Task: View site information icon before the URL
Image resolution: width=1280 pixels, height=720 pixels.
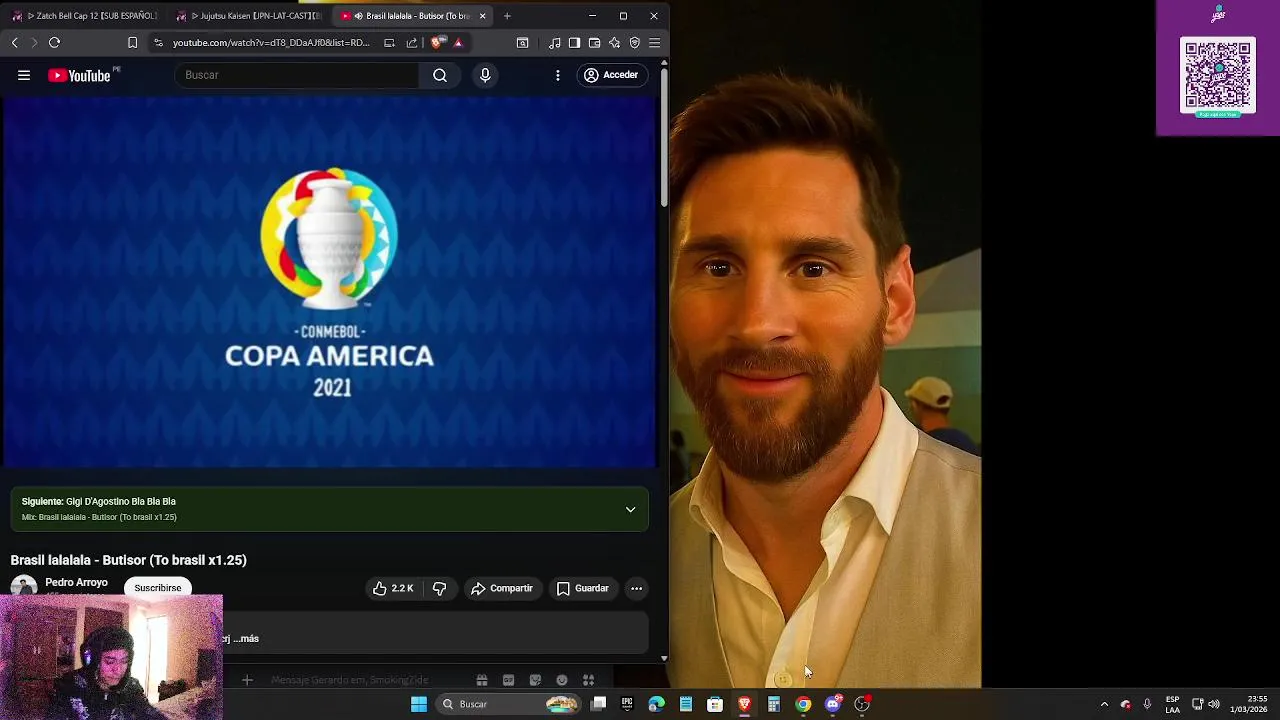Action: coord(158,43)
